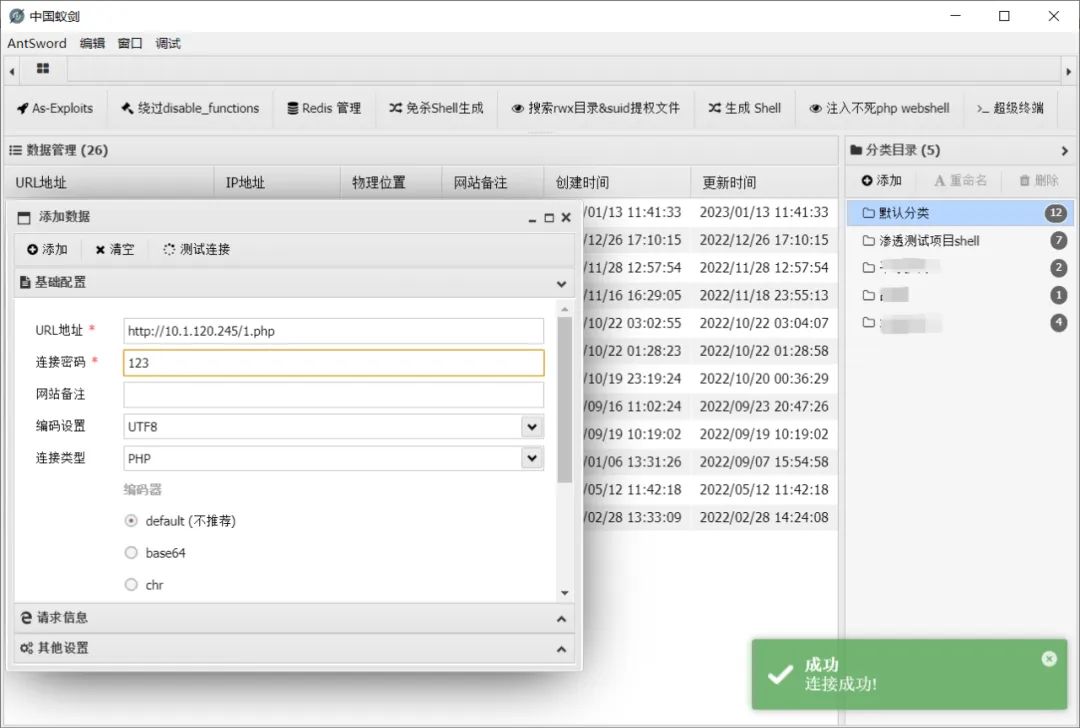Click 删除 in 分类目录 panel
Viewport: 1080px width, 728px height.
click(x=1039, y=180)
